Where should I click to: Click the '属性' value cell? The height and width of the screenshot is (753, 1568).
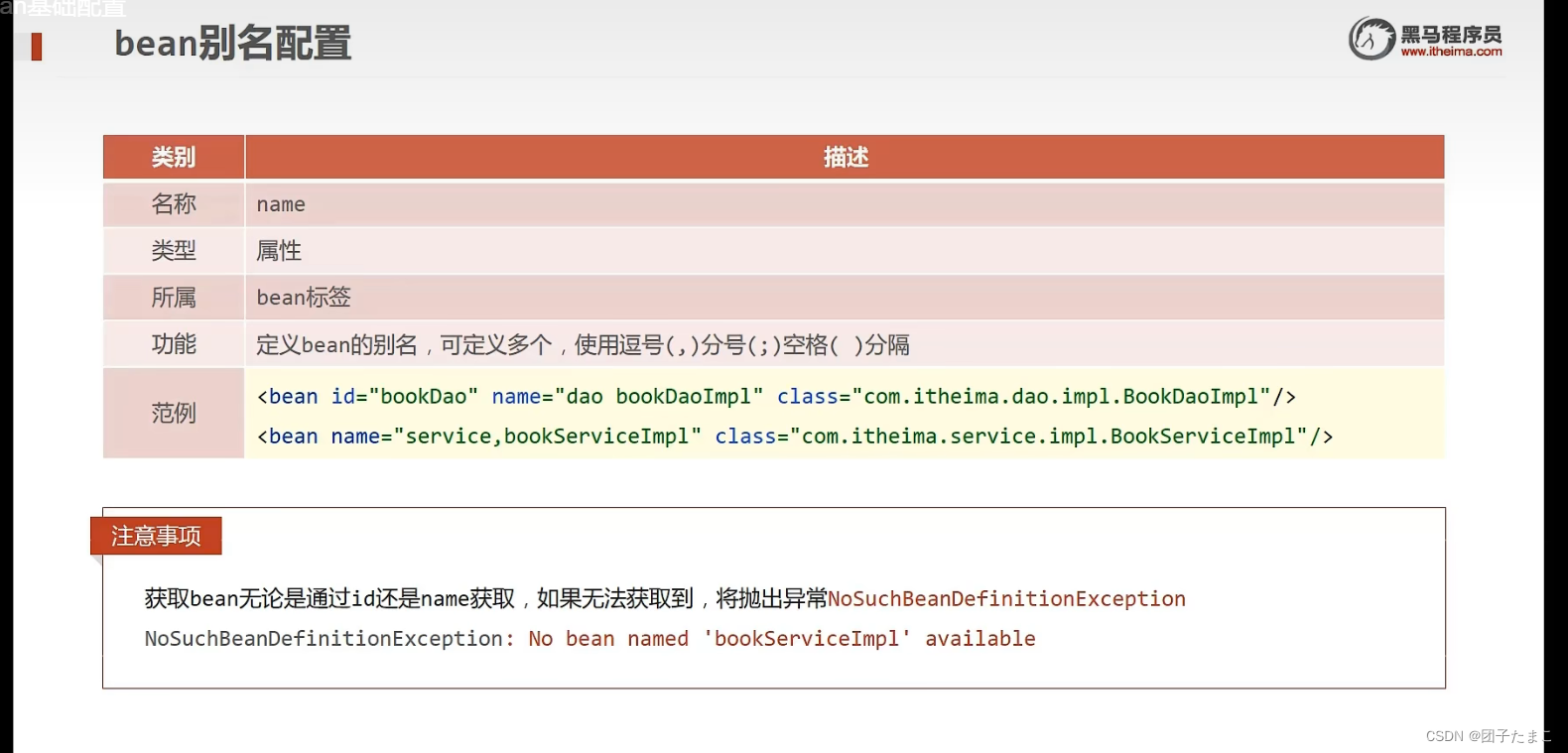click(846, 250)
